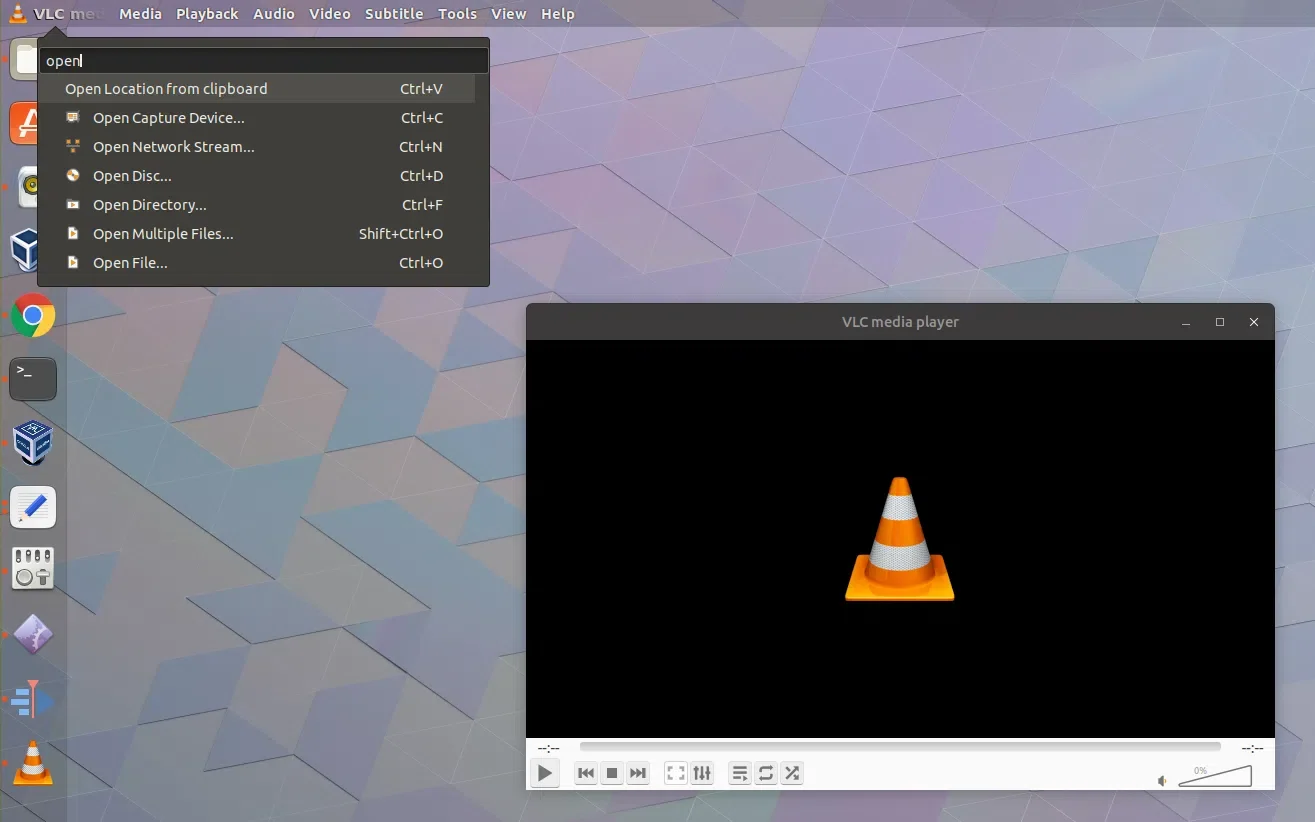Open the View menu
1315x822 pixels.
point(509,14)
